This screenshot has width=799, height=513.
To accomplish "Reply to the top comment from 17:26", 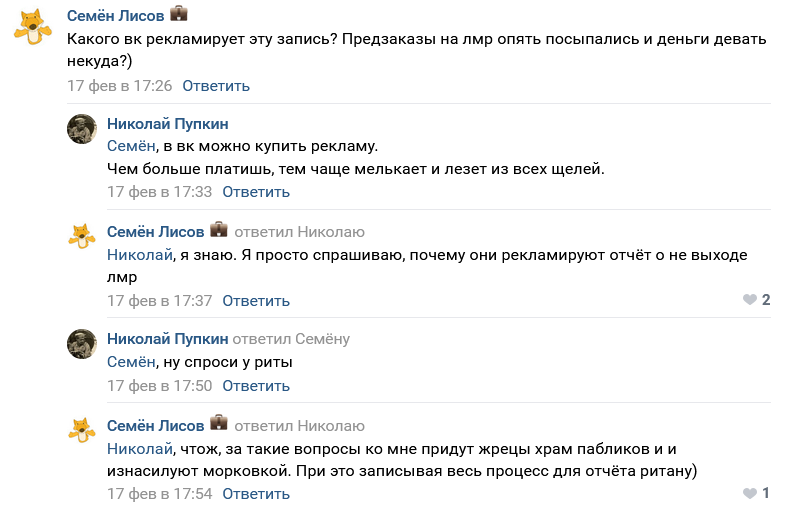I will (x=216, y=86).
